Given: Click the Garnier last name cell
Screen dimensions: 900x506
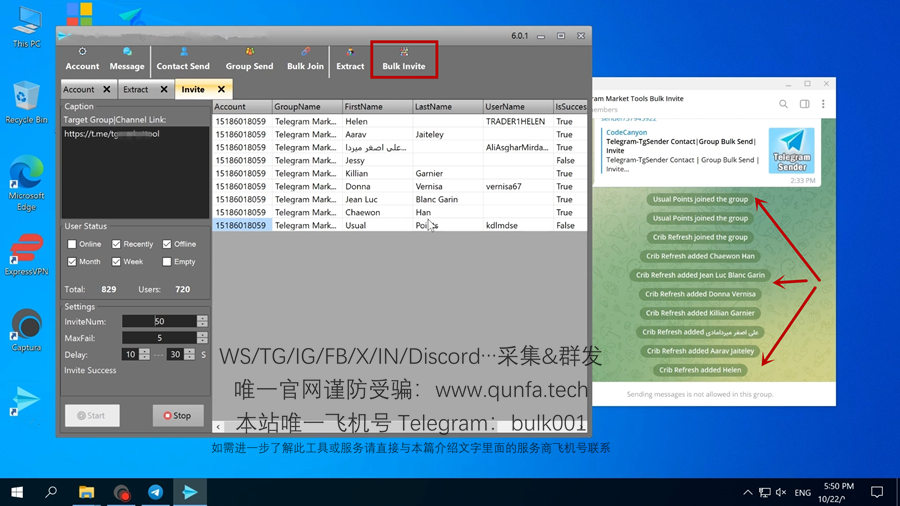Looking at the screenshot, I should [x=448, y=173].
